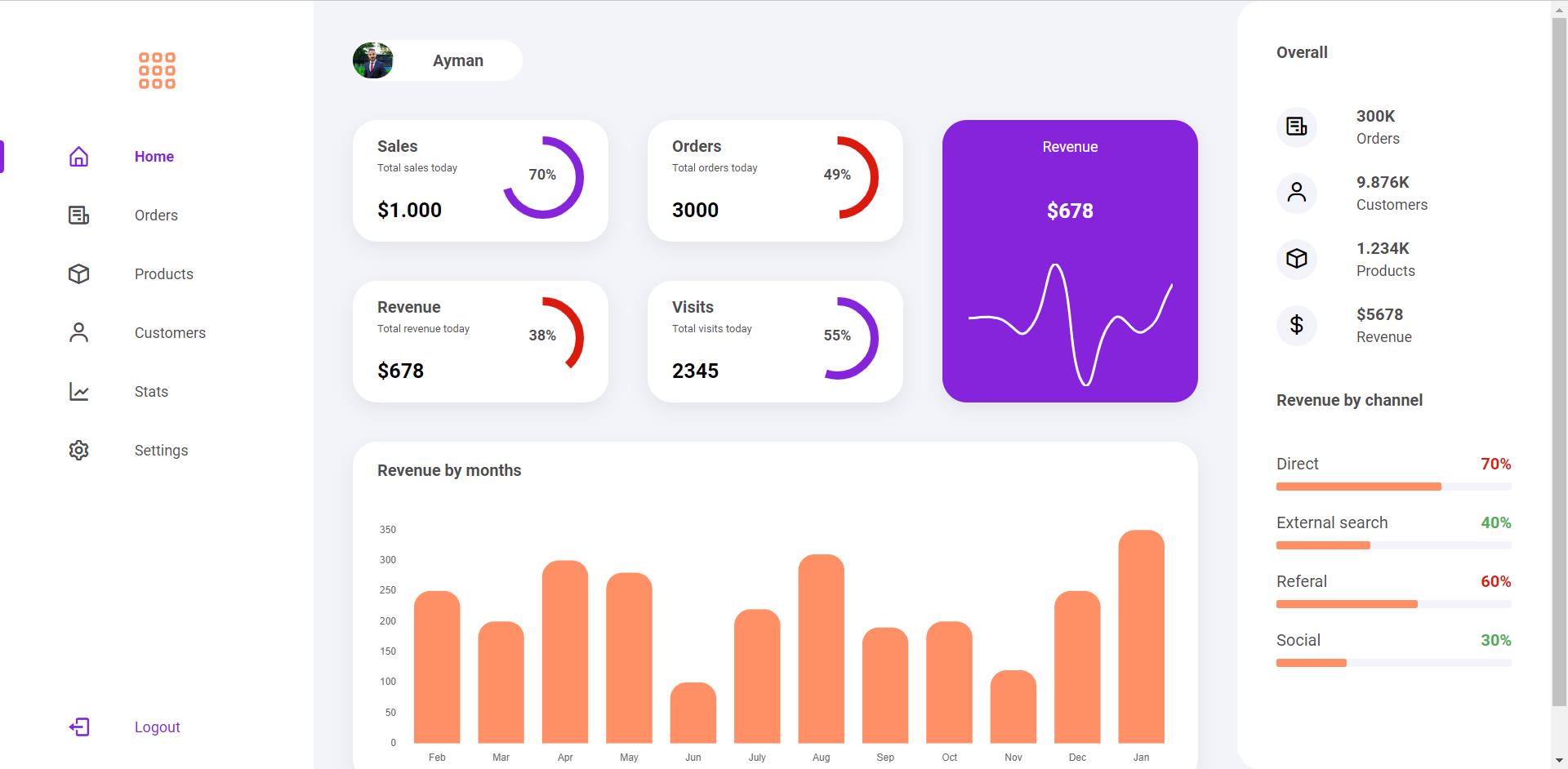Click the 9.876K Customers figure
1568x769 pixels.
[1383, 182]
